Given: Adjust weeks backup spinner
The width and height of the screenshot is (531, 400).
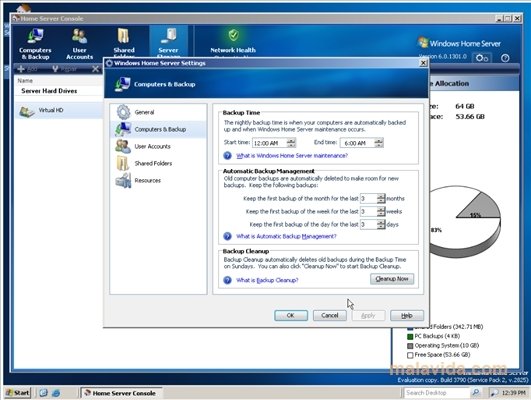Looking at the screenshot, I should tap(381, 211).
